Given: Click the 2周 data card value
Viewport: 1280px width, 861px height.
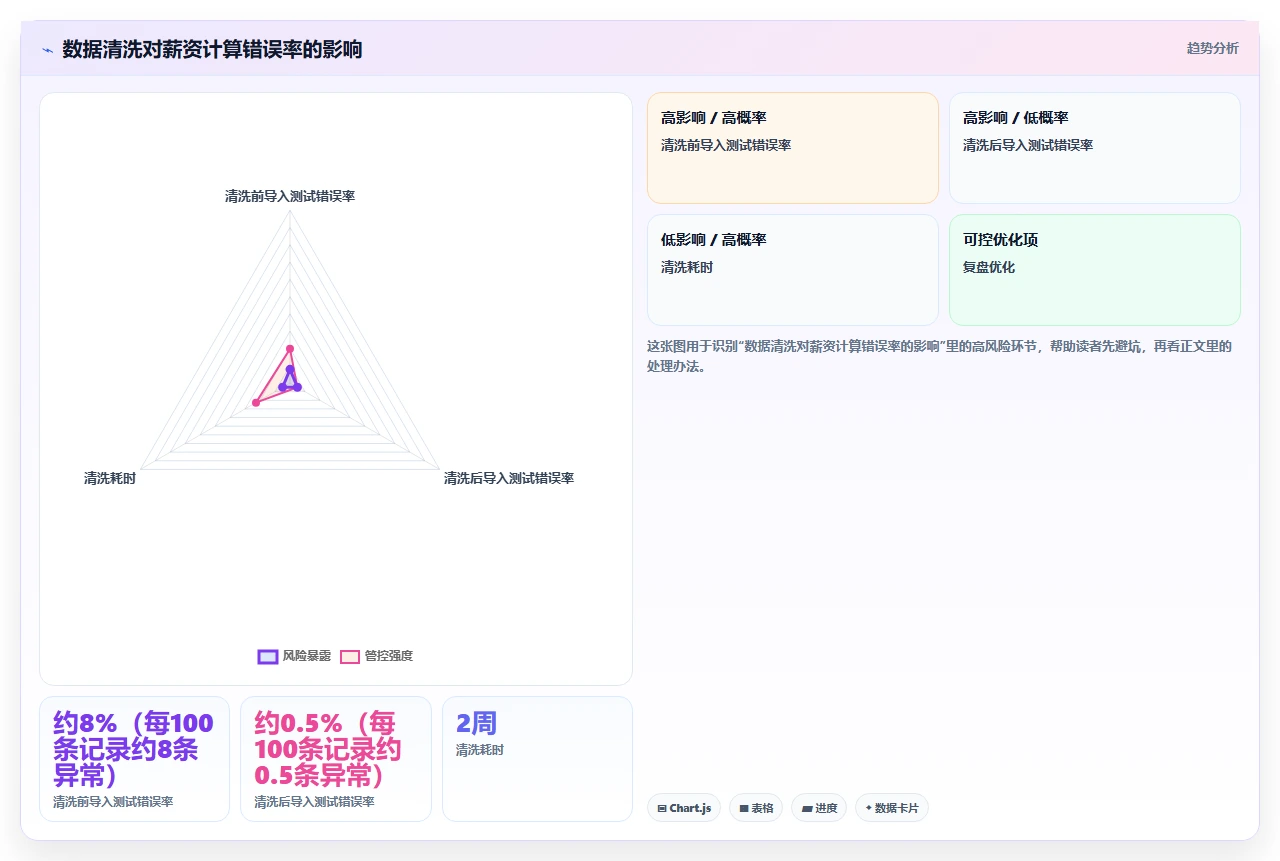Looking at the screenshot, I should (x=476, y=723).
